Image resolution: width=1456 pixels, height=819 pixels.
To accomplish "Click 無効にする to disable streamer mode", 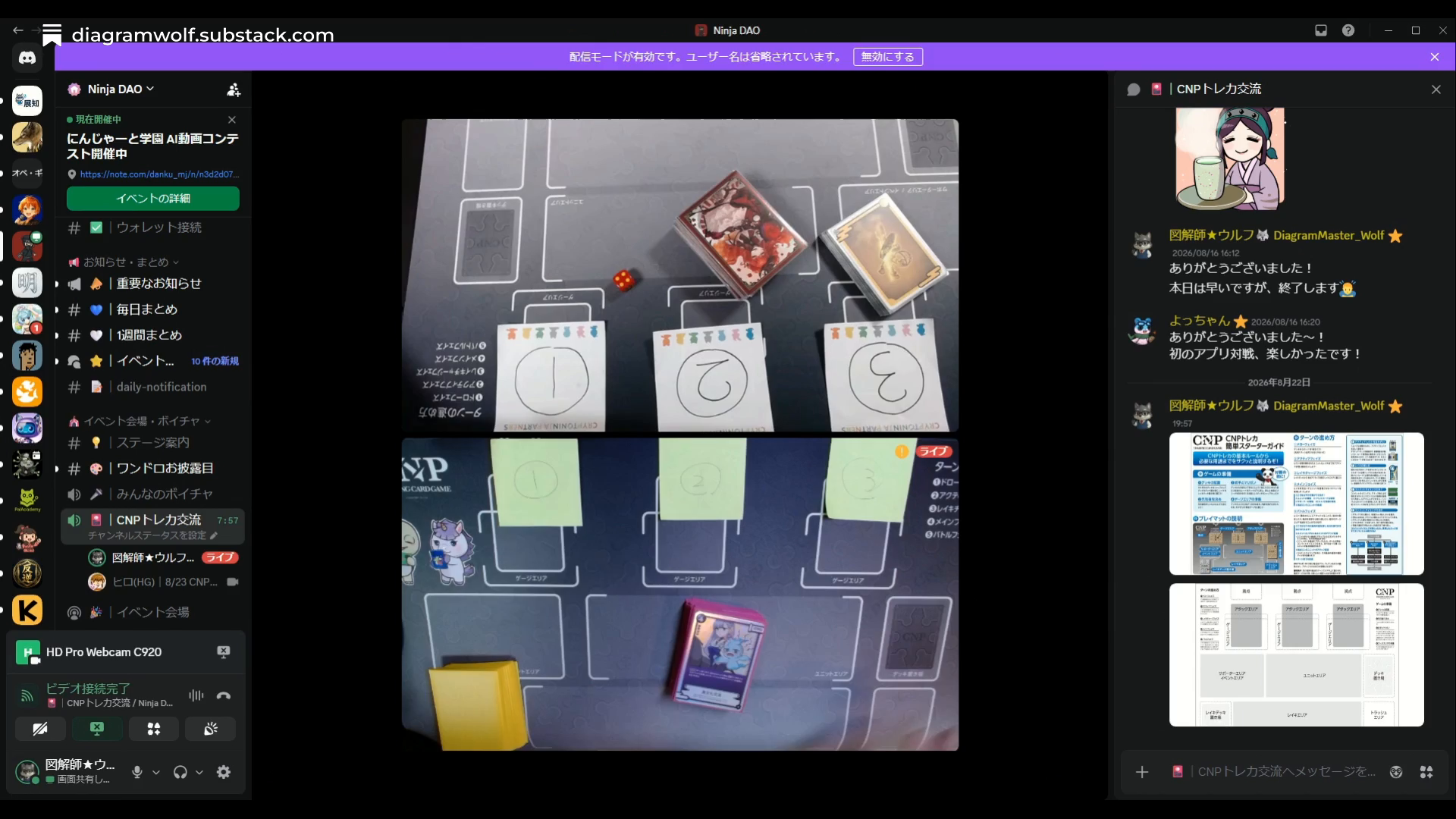I will [888, 57].
